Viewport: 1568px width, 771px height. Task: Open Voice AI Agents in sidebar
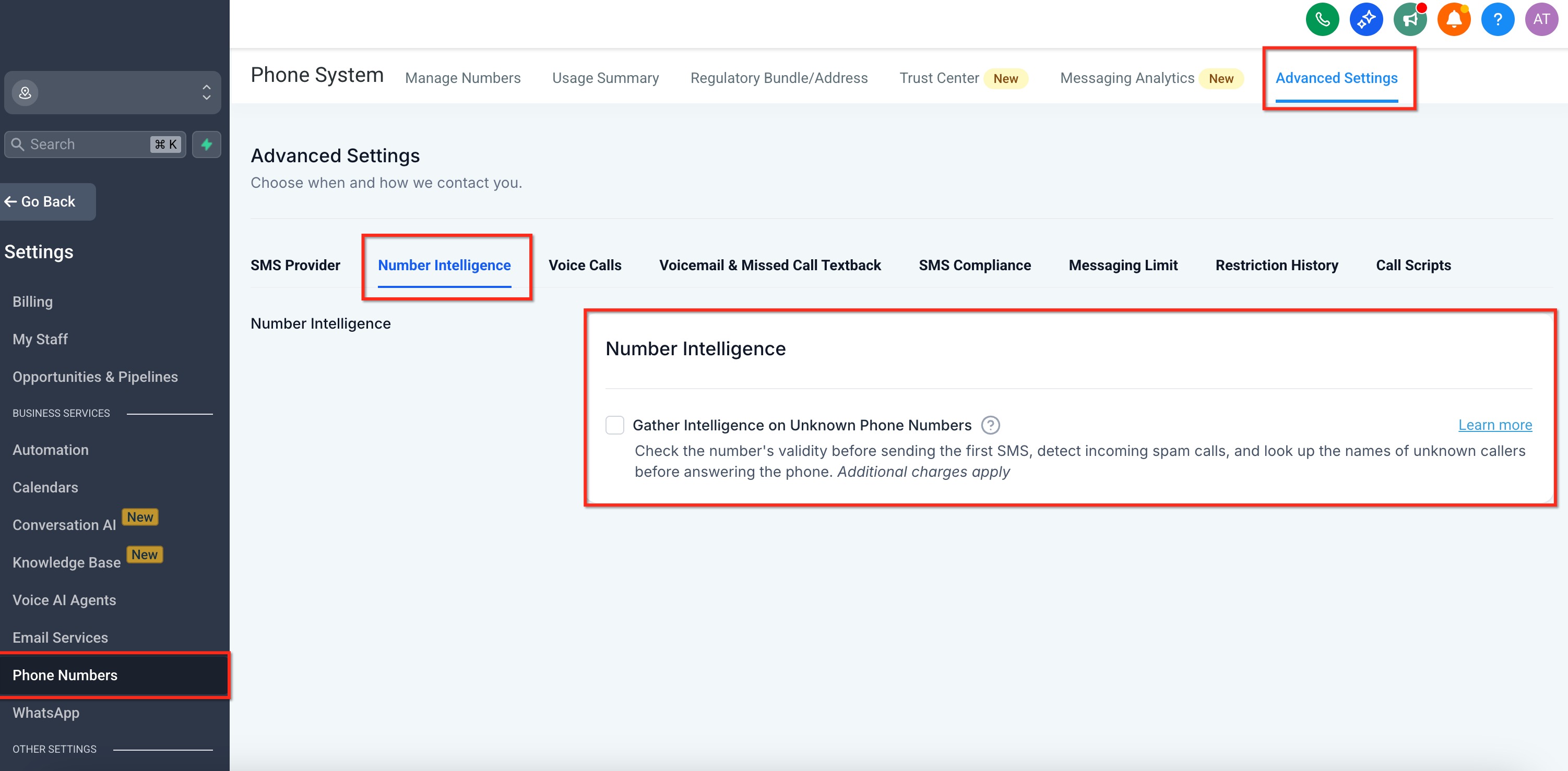pyautogui.click(x=64, y=600)
